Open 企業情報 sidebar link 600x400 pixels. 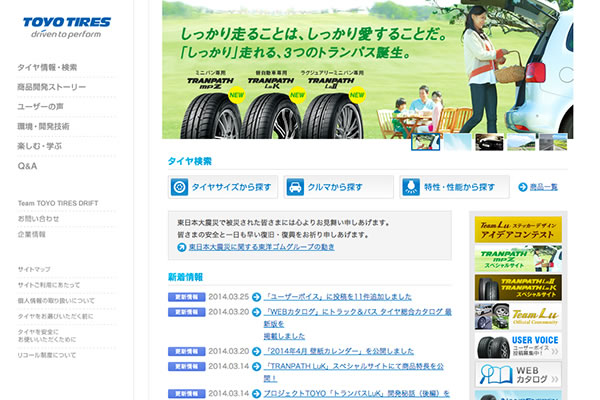(x=32, y=235)
